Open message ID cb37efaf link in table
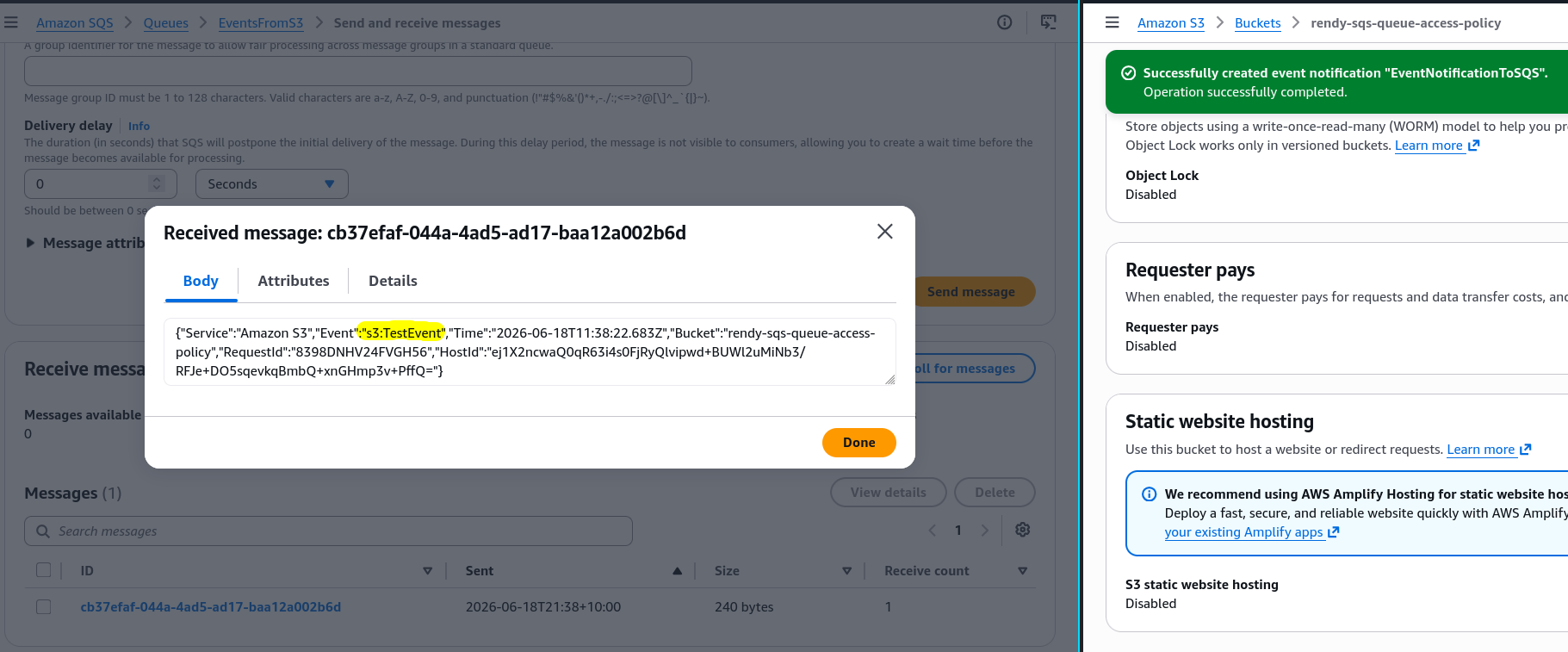 (x=211, y=607)
